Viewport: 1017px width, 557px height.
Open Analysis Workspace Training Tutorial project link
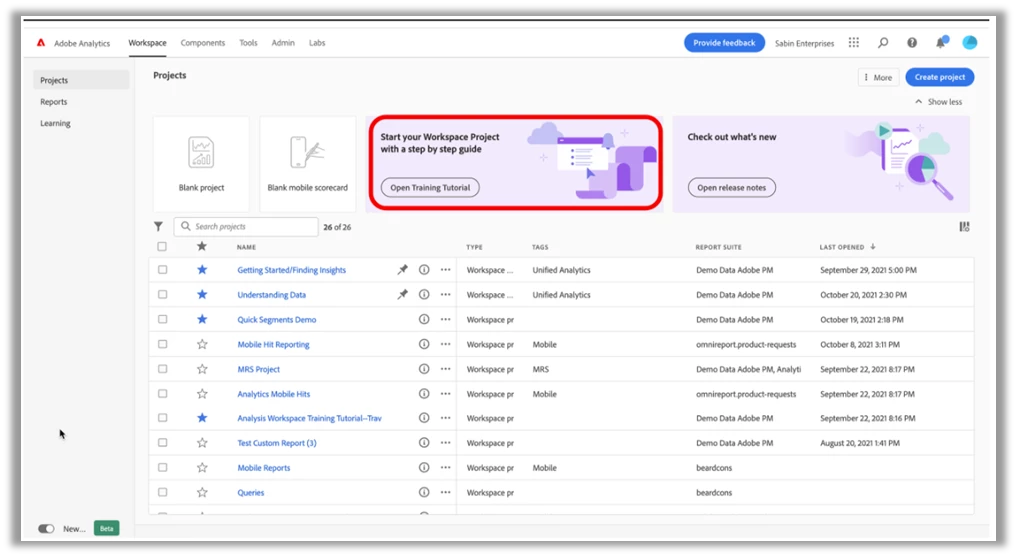click(x=309, y=418)
